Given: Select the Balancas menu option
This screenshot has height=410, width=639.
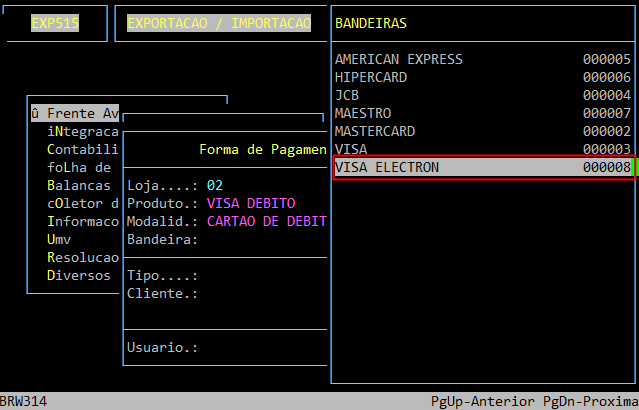Looking at the screenshot, I should pyautogui.click(x=78, y=185).
